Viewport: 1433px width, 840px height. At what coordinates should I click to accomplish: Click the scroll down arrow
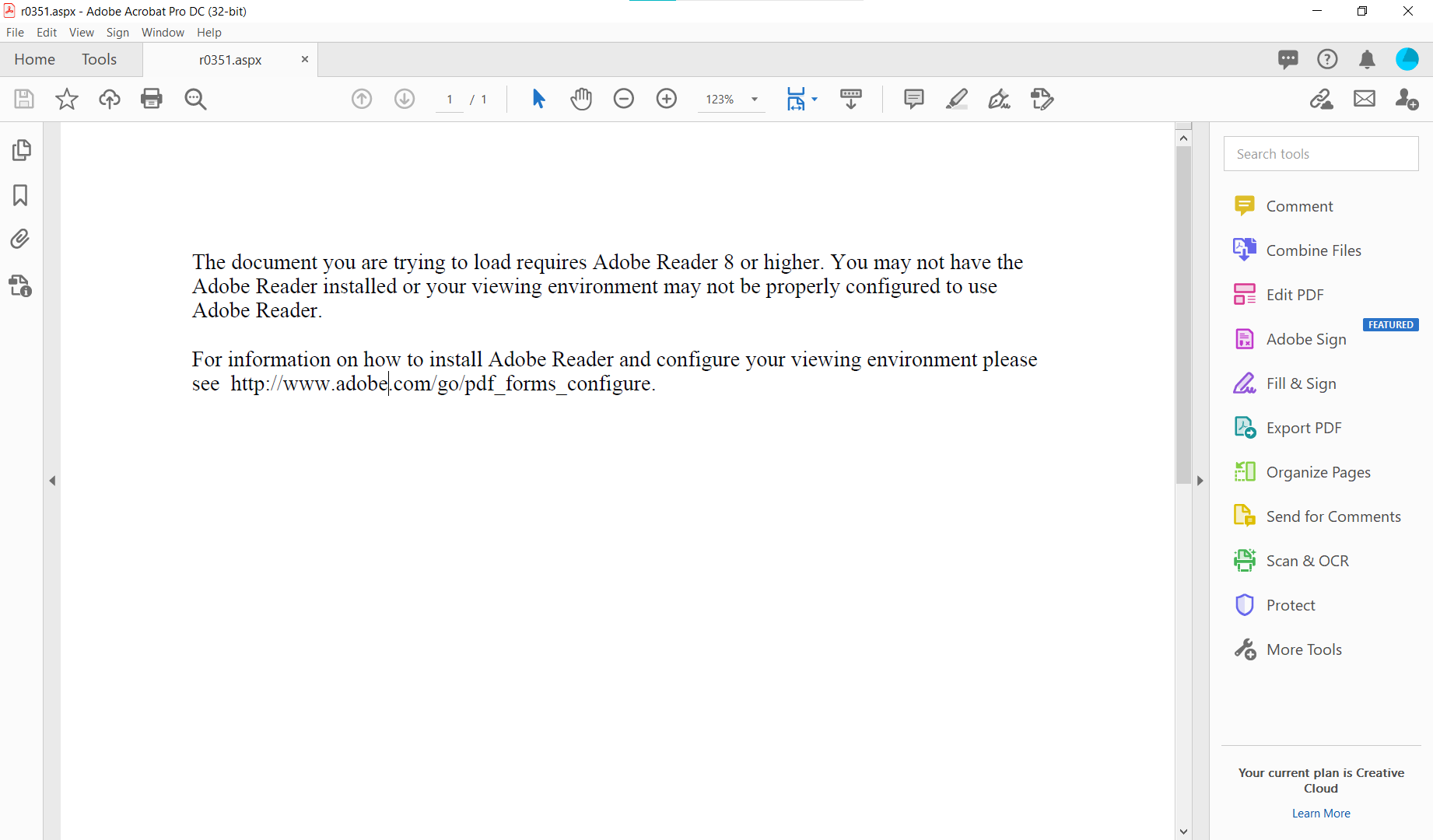point(1183,831)
